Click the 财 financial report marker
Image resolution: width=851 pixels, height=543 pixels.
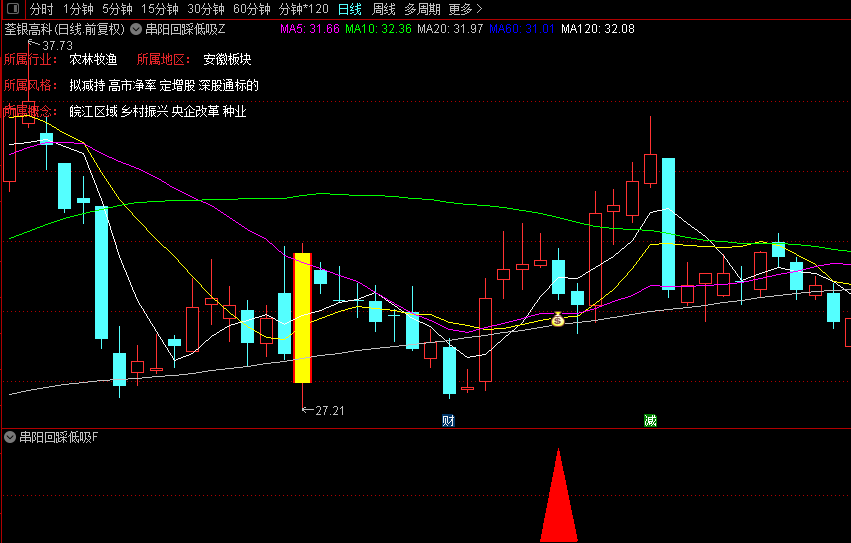point(448,420)
